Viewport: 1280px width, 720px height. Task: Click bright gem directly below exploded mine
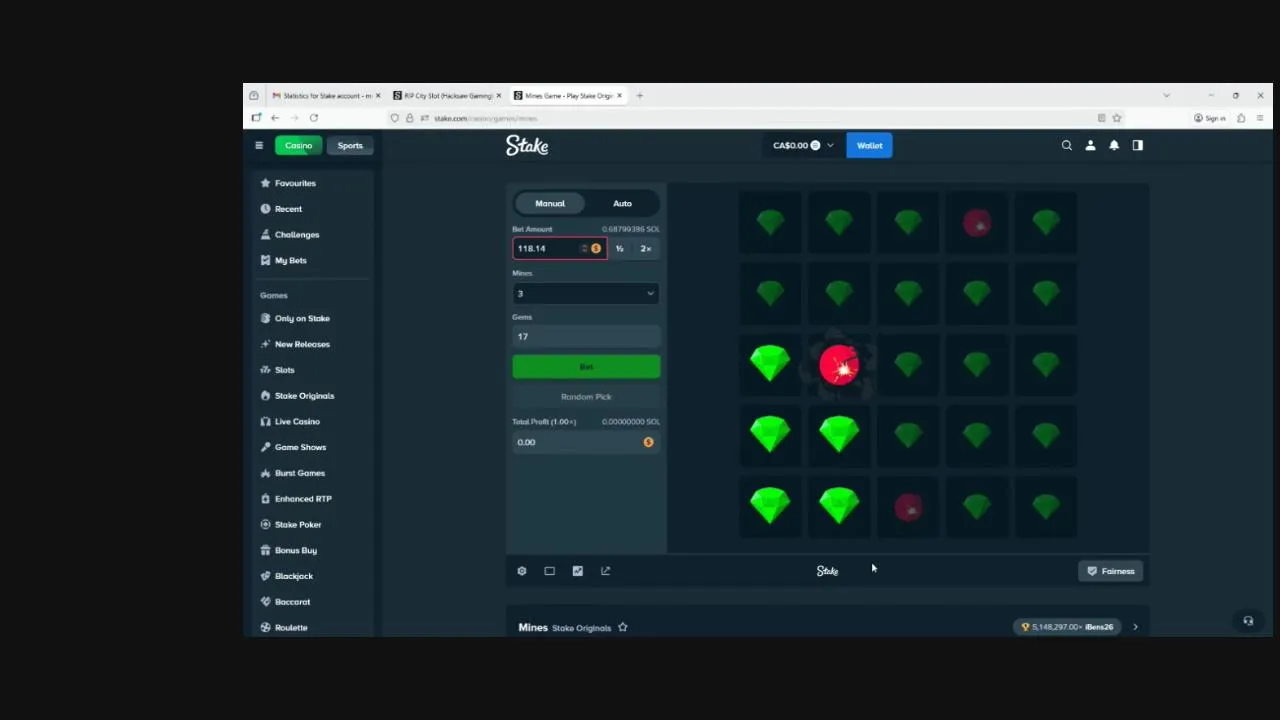click(x=839, y=436)
